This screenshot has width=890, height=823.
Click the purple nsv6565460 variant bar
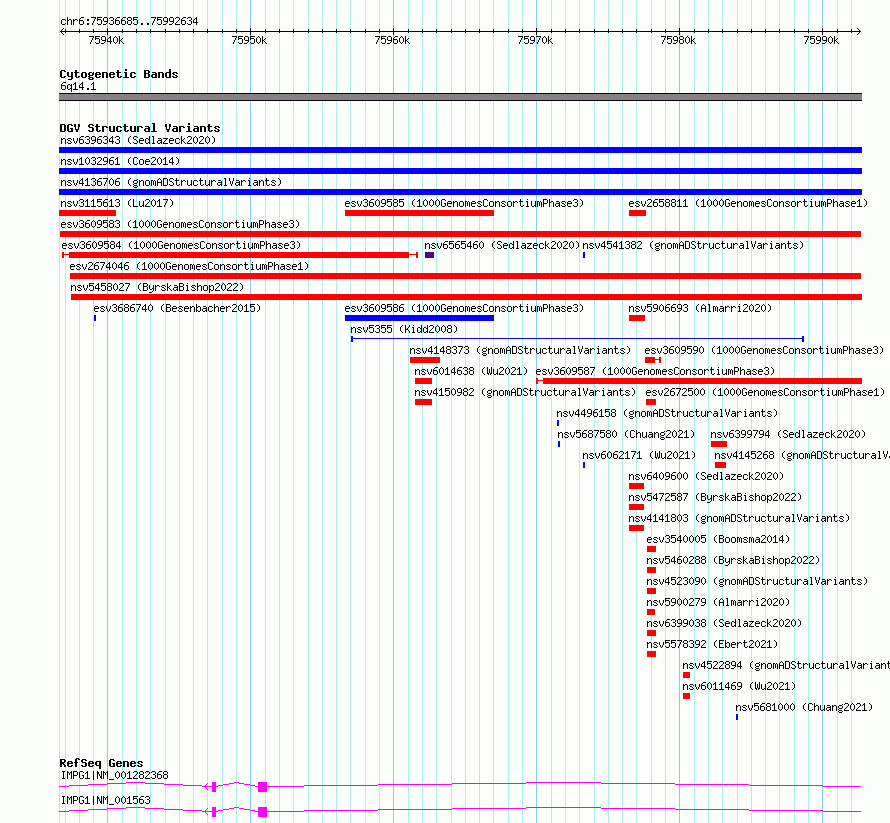tap(430, 255)
